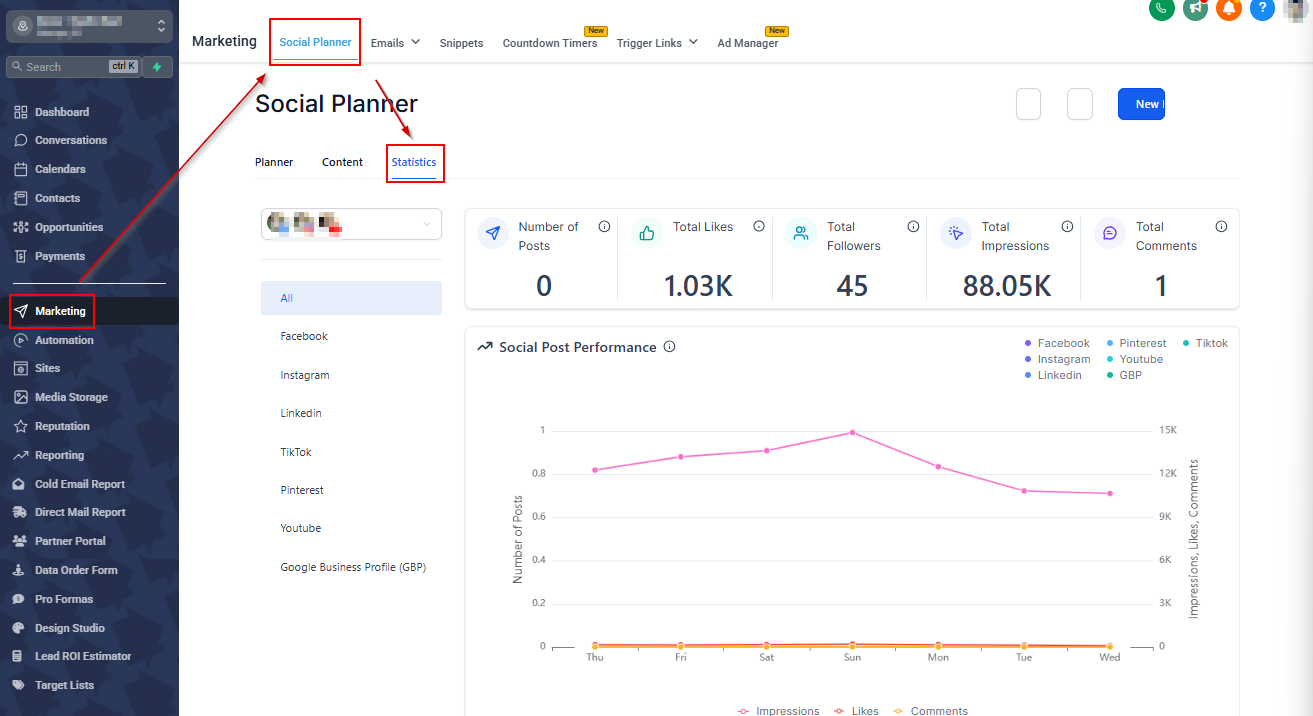The image size is (1313, 716).
Task: Expand the Trigger Links dropdown
Action: tap(656, 43)
